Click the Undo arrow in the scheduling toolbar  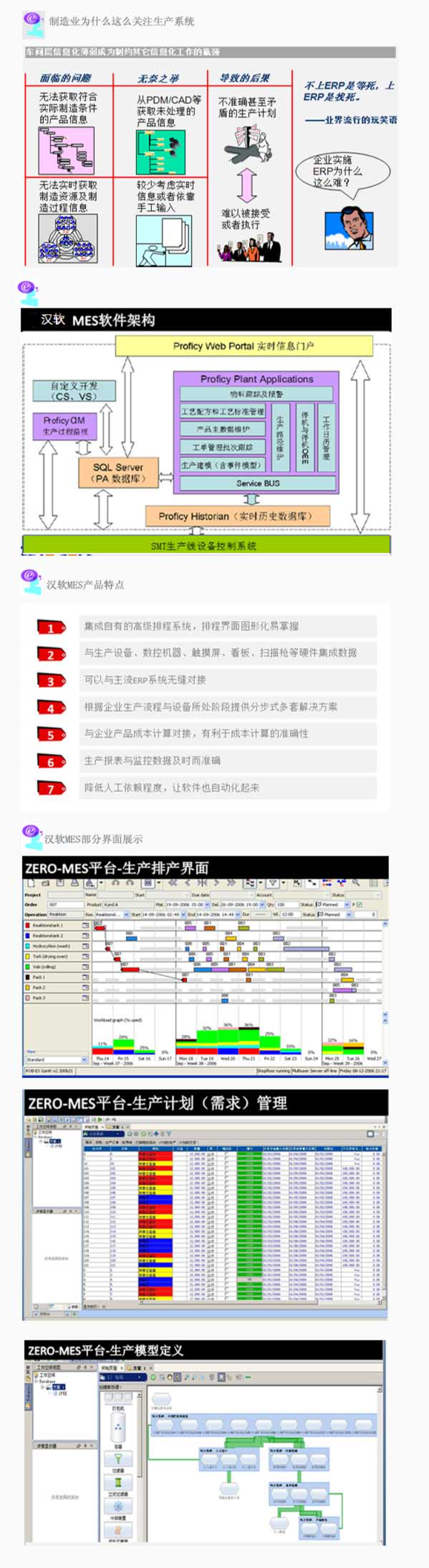[116, 883]
